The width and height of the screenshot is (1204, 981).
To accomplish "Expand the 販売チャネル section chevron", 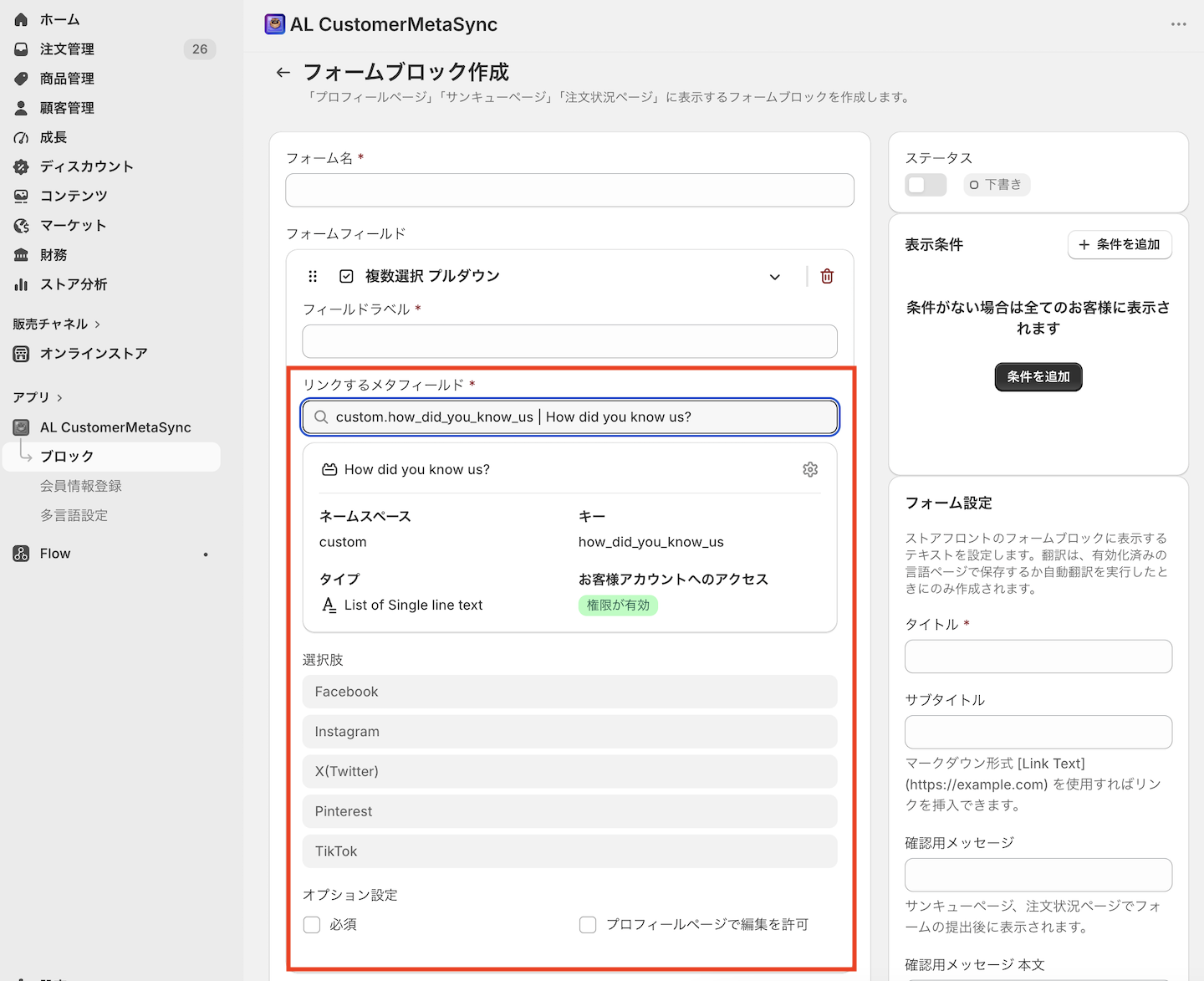I will [97, 324].
